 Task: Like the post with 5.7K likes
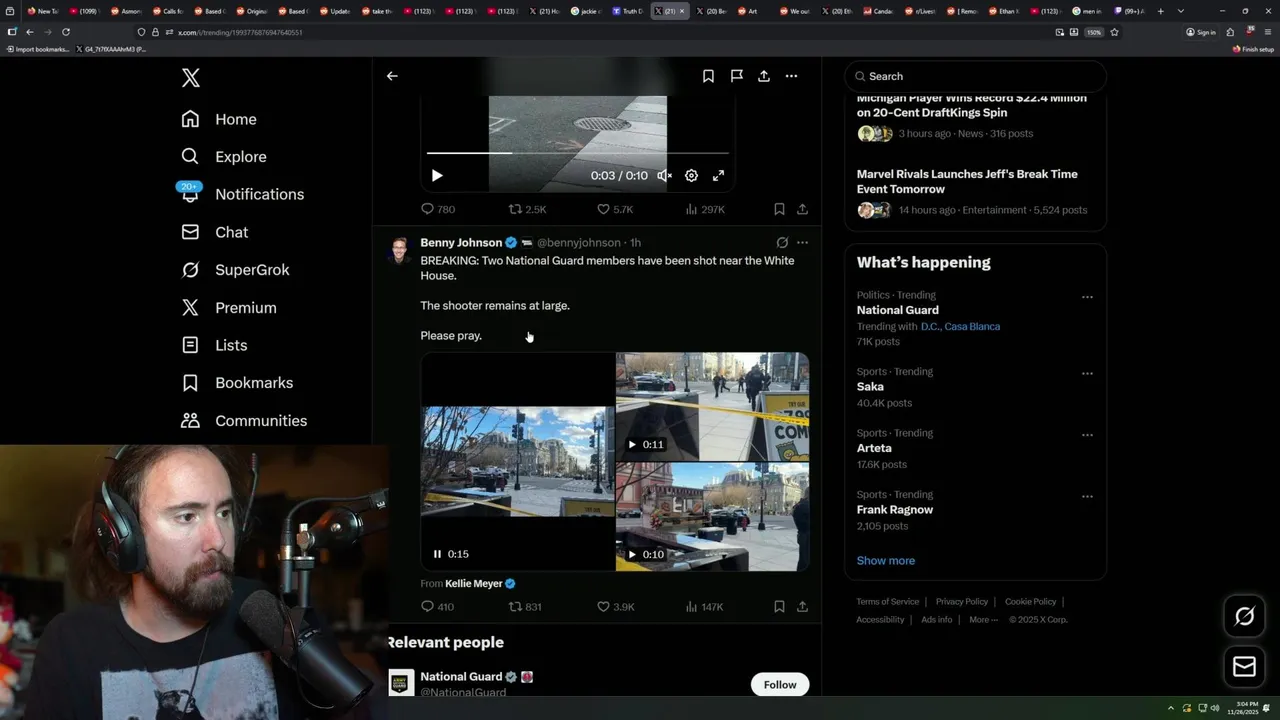click(615, 209)
